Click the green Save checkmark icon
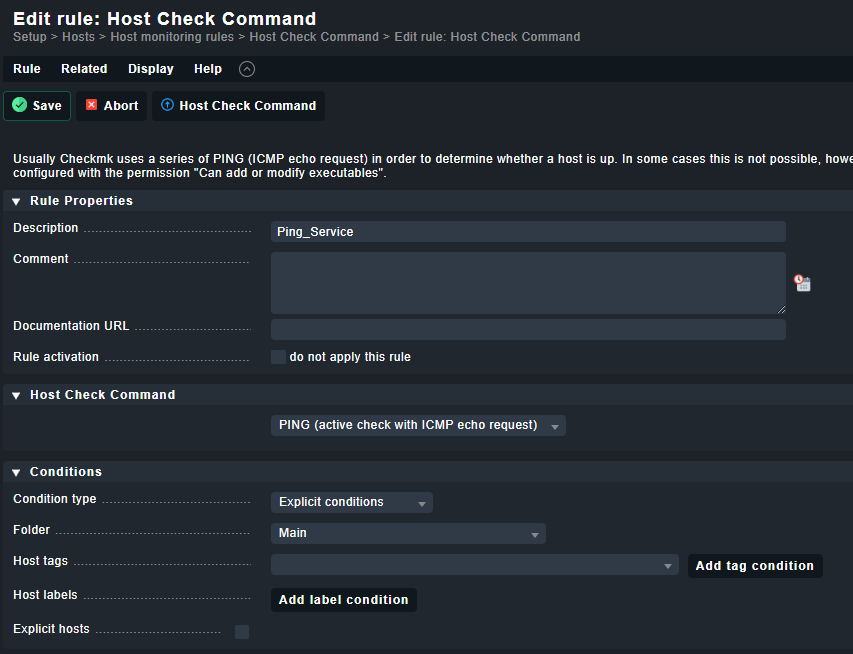This screenshot has width=853, height=654. click(x=20, y=105)
